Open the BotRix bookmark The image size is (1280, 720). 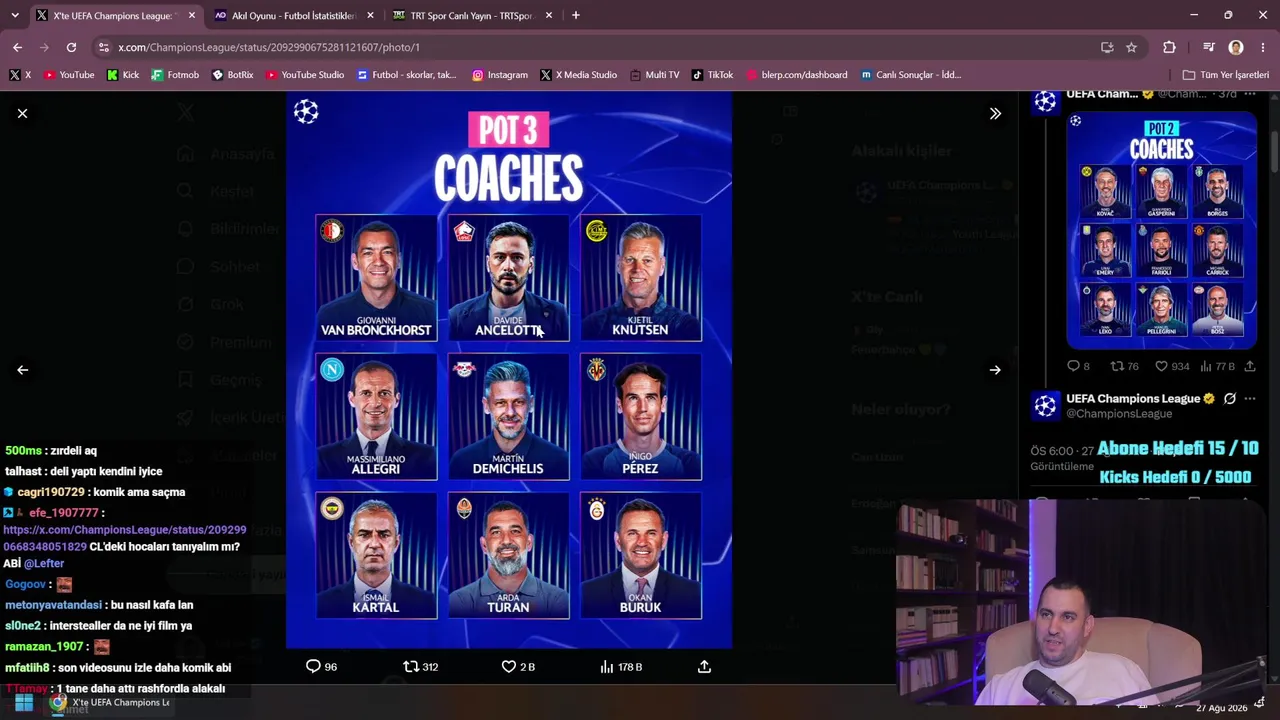(233, 75)
